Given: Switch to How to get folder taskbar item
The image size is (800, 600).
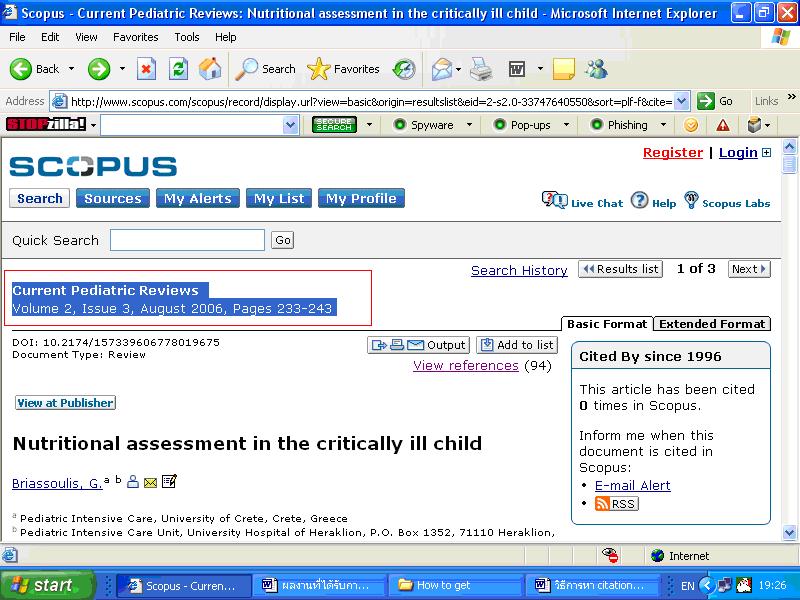Looking at the screenshot, I should (455, 585).
